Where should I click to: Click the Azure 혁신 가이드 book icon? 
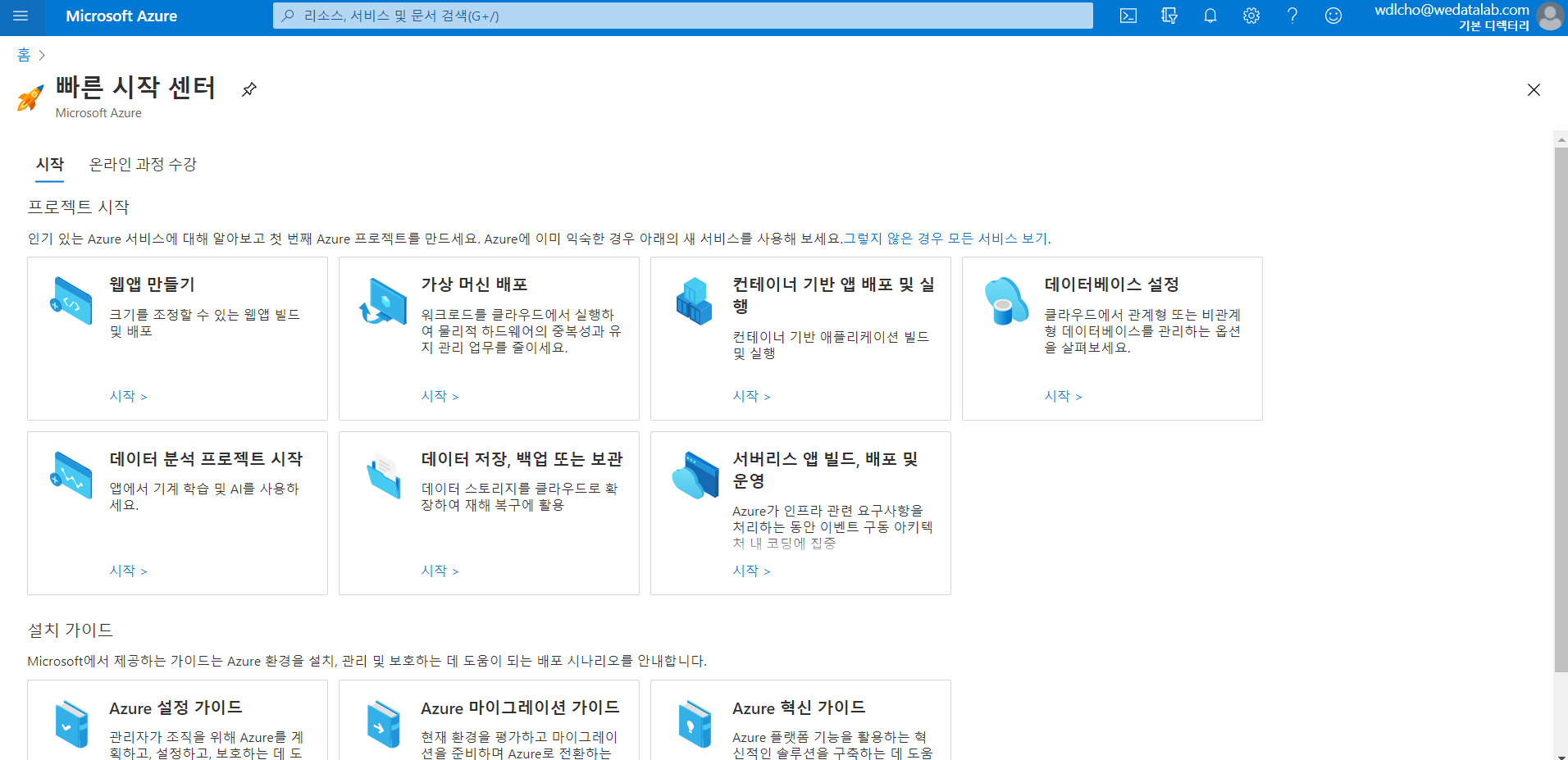[x=695, y=724]
